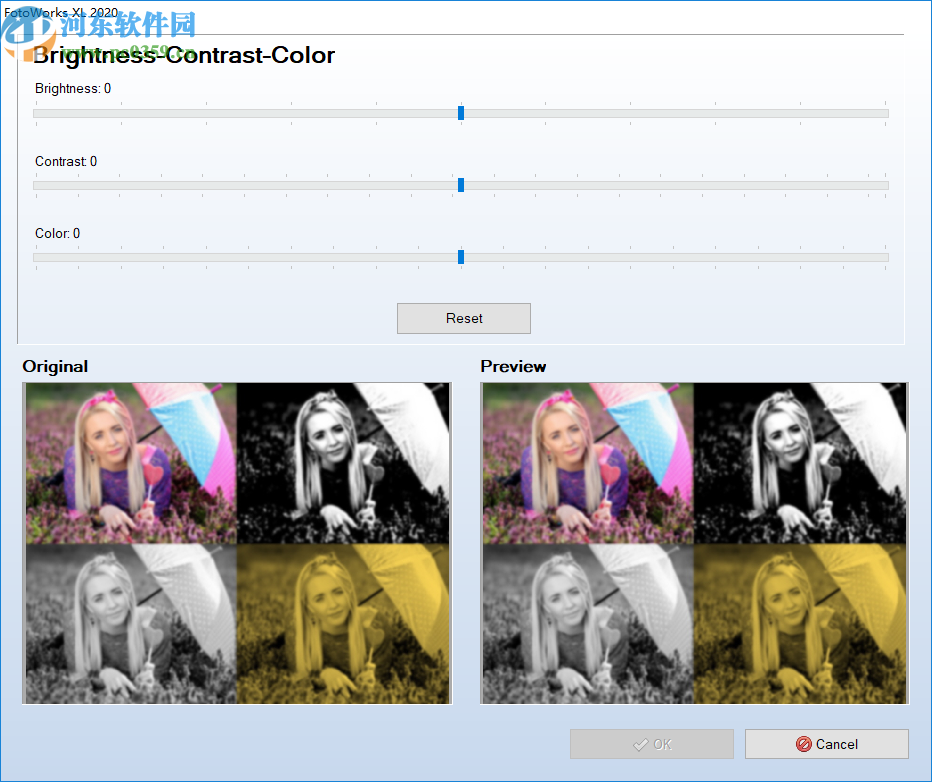Click the Contrast: 0 label
This screenshot has width=932, height=782.
[65, 161]
